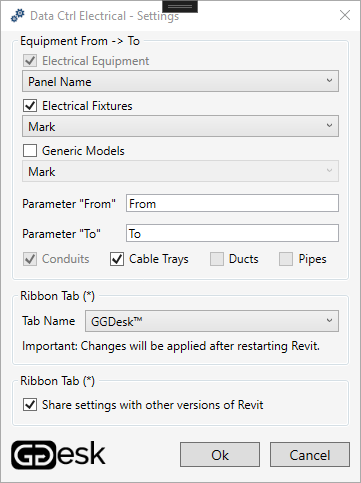Open the Panel Name dropdown
The image size is (361, 483).
point(180,81)
